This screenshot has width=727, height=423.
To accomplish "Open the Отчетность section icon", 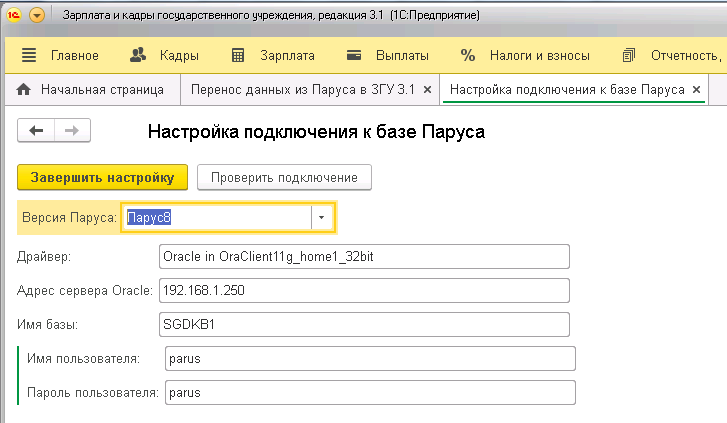I will [628, 55].
